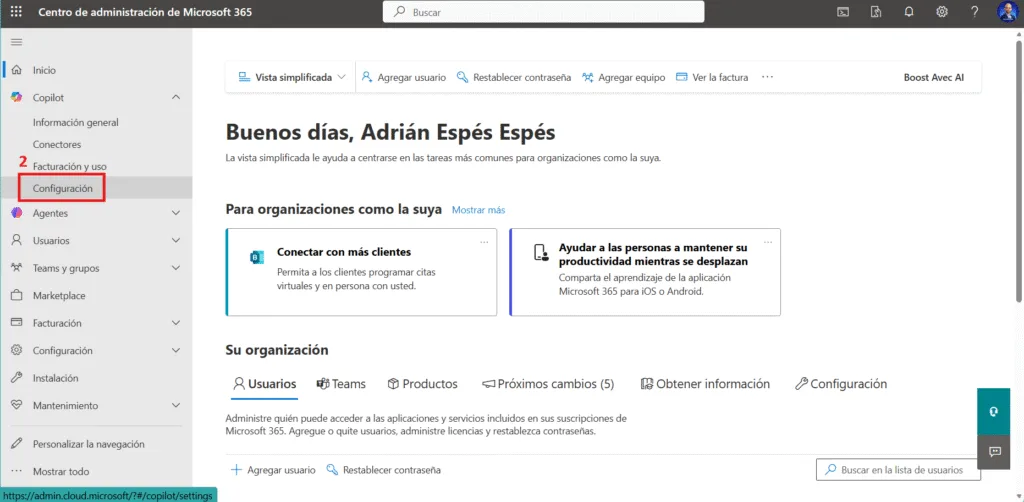Open notifications bell icon
The width and height of the screenshot is (1024, 502).
coord(908,12)
